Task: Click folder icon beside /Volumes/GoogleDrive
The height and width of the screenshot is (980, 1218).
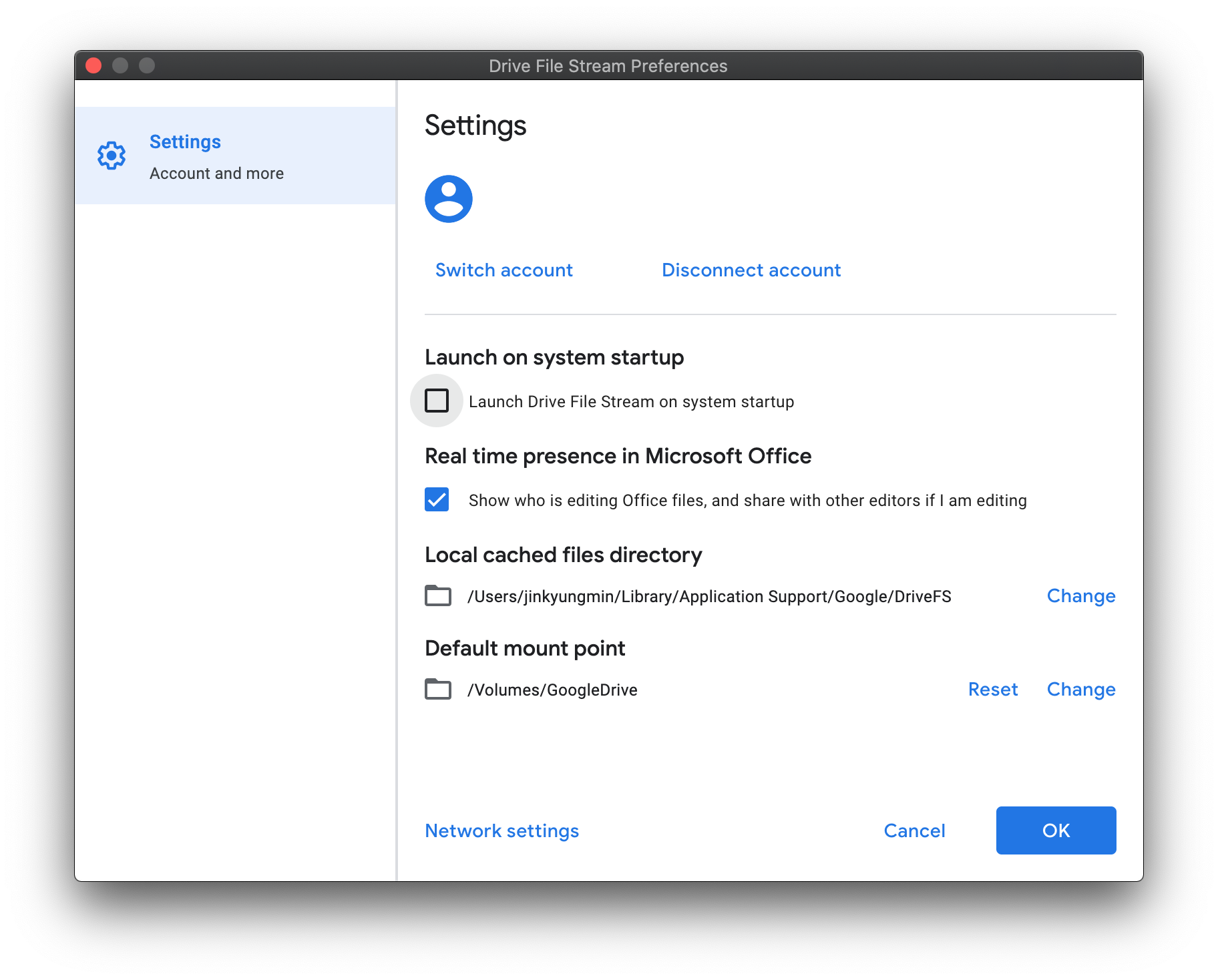Action: pyautogui.click(x=438, y=689)
